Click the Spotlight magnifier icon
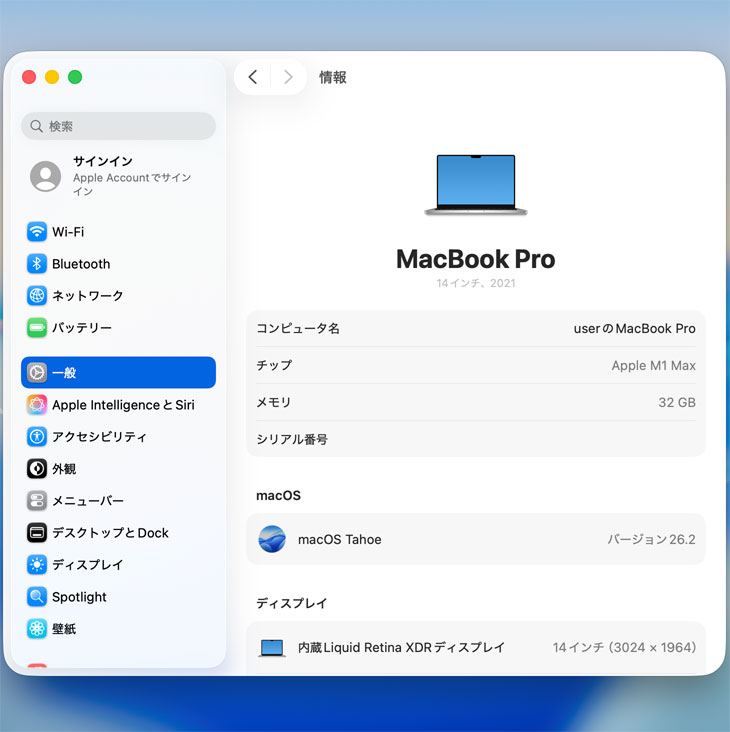 [37, 597]
